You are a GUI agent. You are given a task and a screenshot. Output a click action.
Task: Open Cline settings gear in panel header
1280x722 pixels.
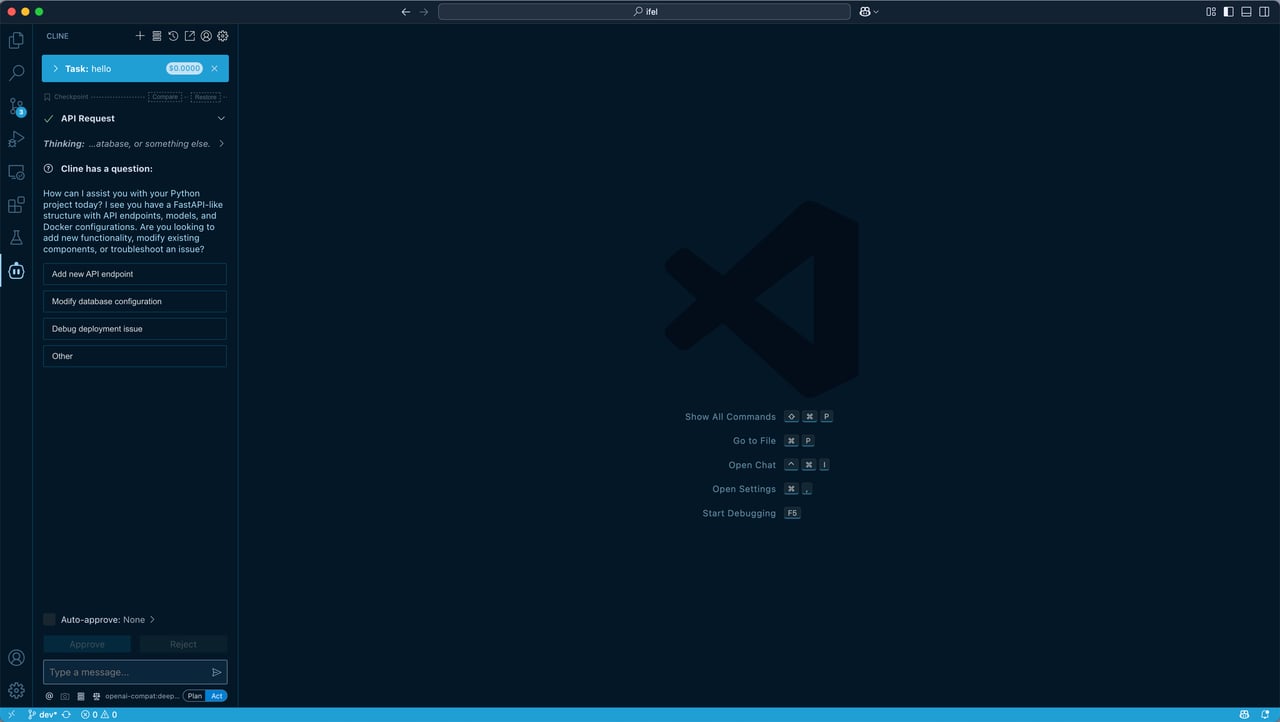(223, 36)
